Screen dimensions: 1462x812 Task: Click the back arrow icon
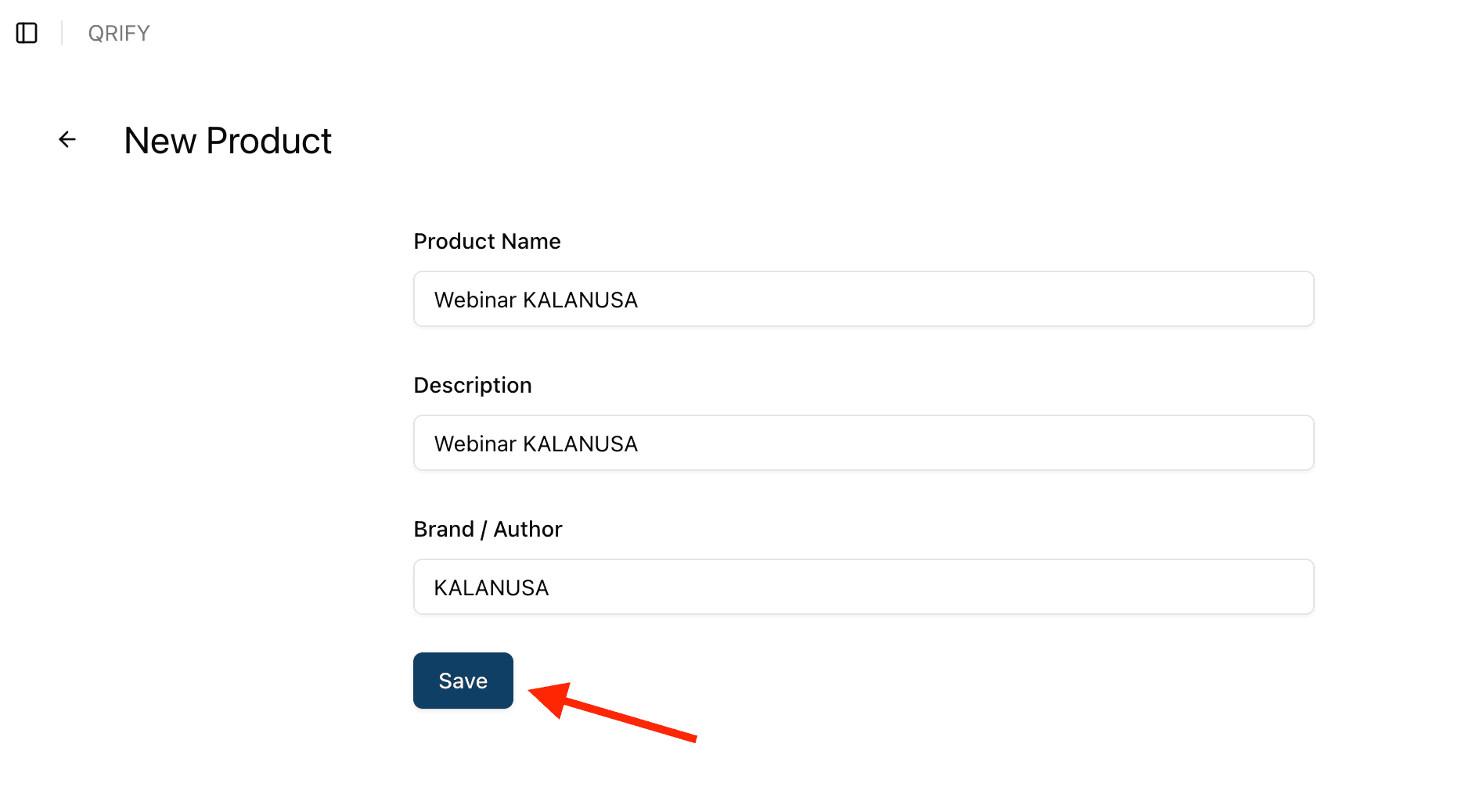67,140
